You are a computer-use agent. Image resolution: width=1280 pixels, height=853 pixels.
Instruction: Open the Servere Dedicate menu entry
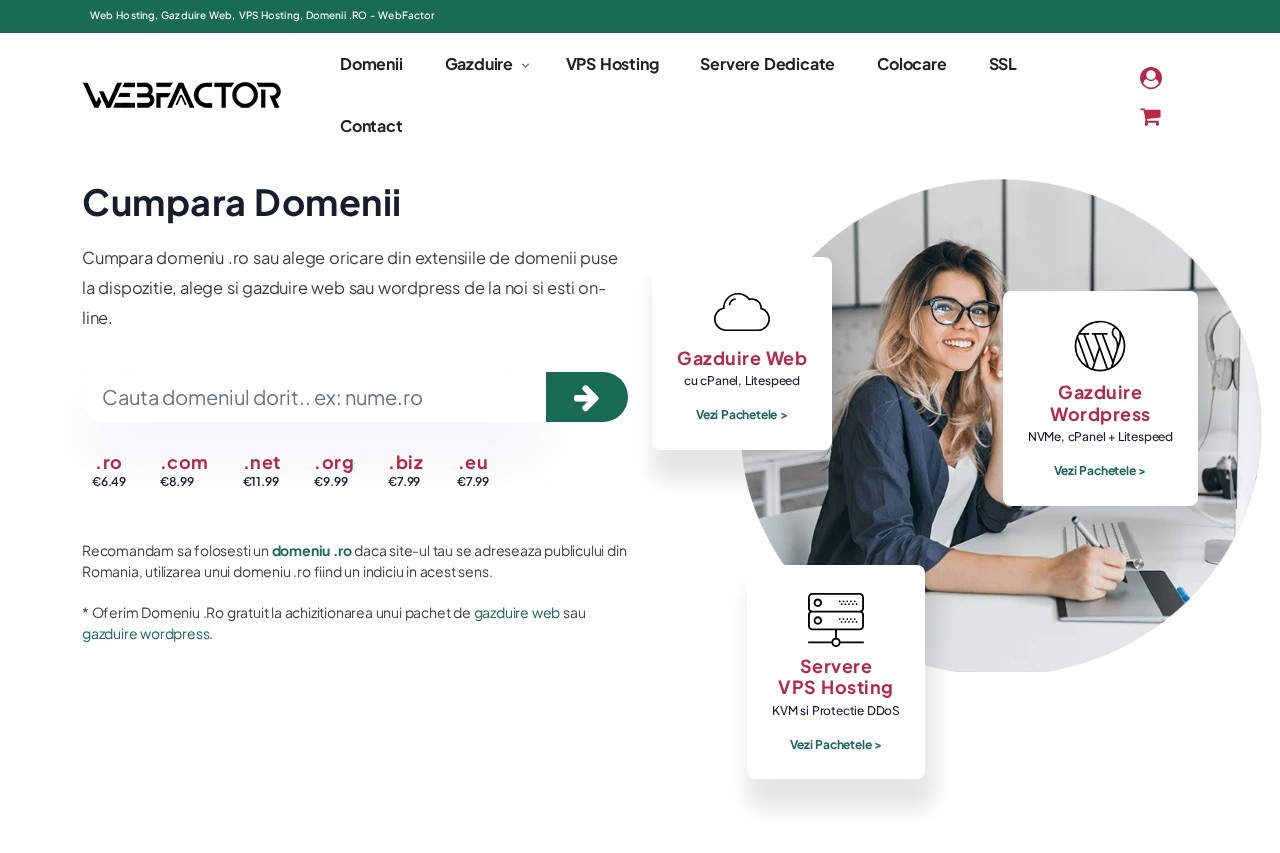[x=767, y=64]
